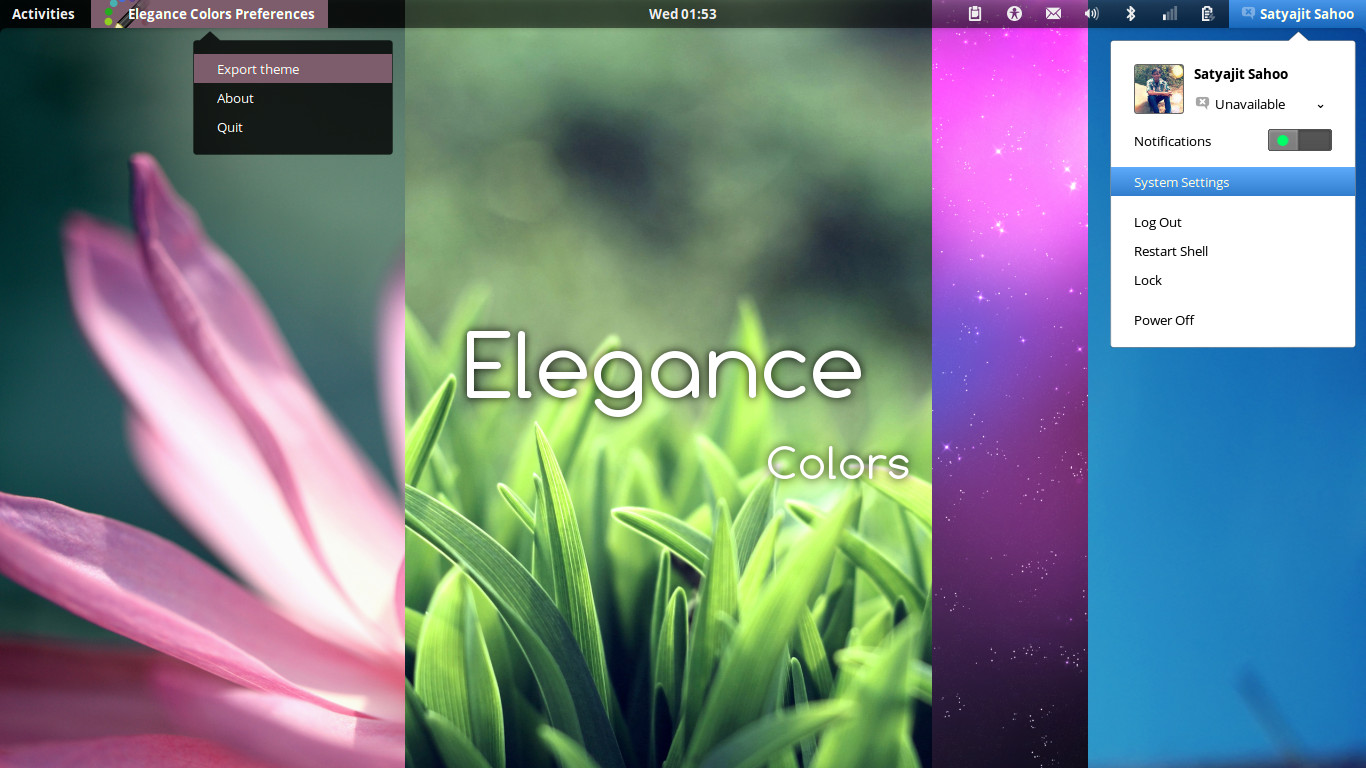Click Power Off
The width and height of the screenshot is (1366, 768).
pyautogui.click(x=1163, y=319)
